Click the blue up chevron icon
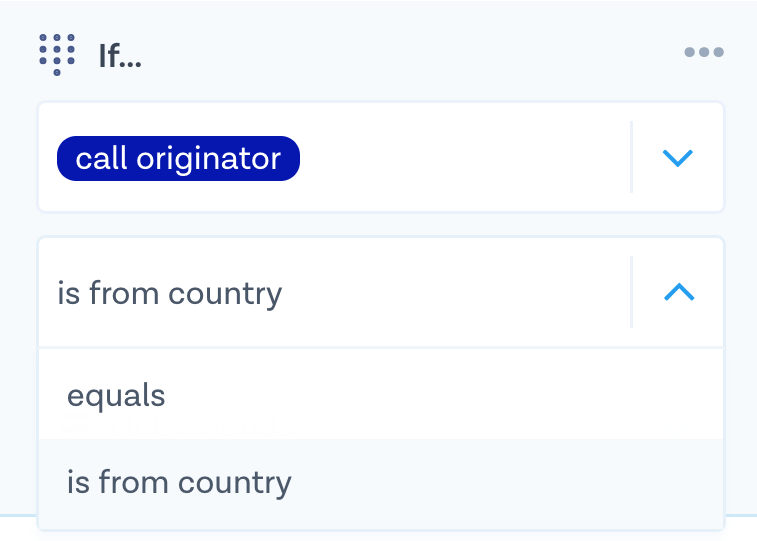 (x=678, y=292)
